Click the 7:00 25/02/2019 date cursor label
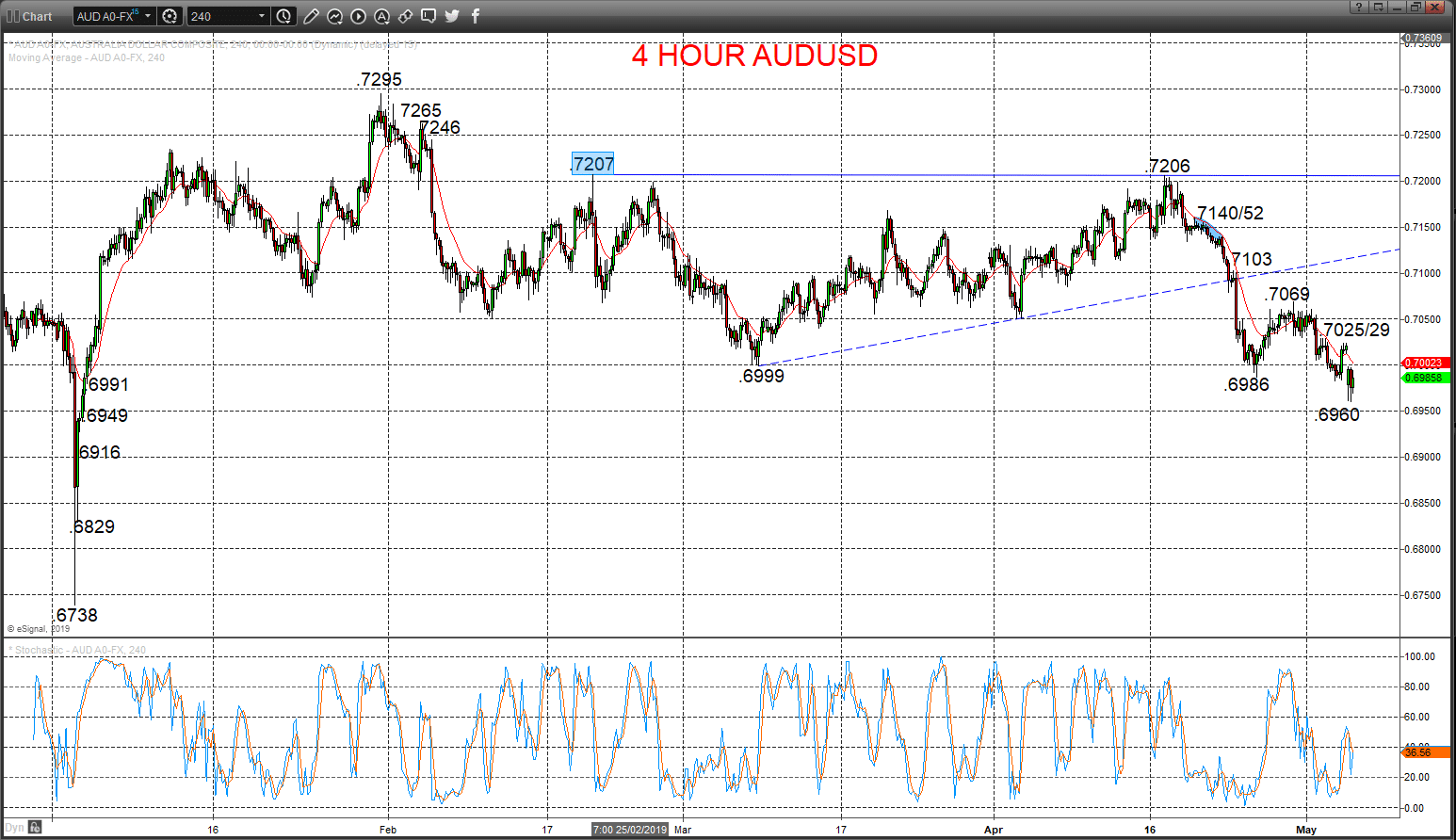1456x840 pixels. [629, 830]
